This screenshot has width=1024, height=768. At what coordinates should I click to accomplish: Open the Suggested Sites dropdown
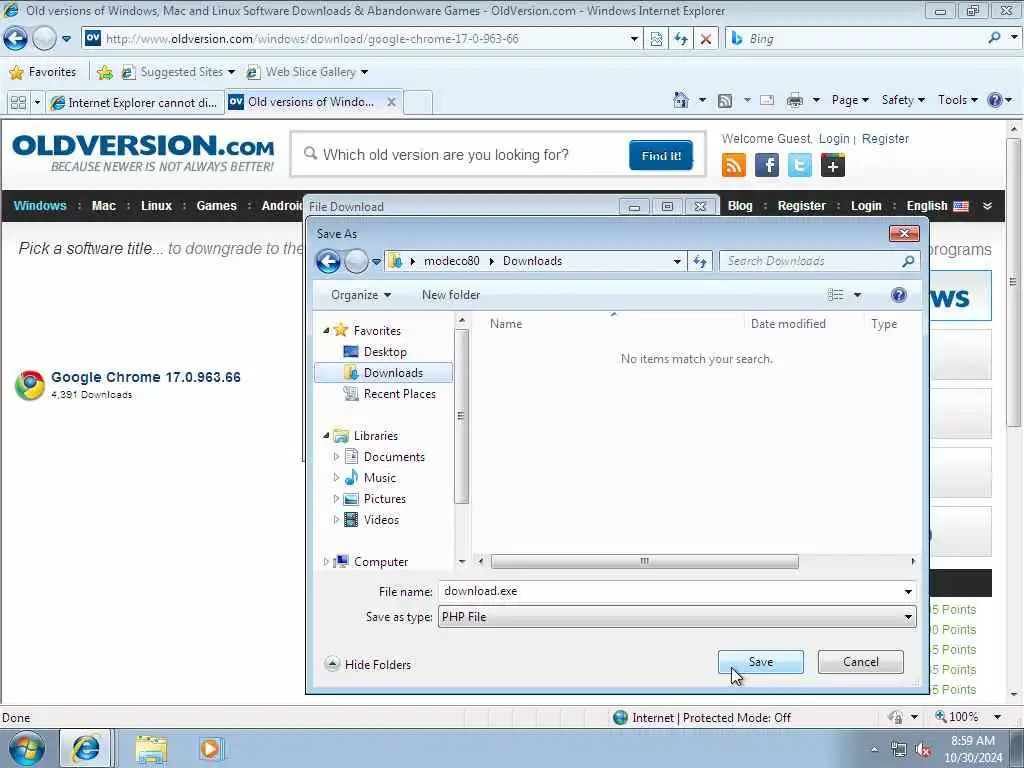pyautogui.click(x=232, y=72)
